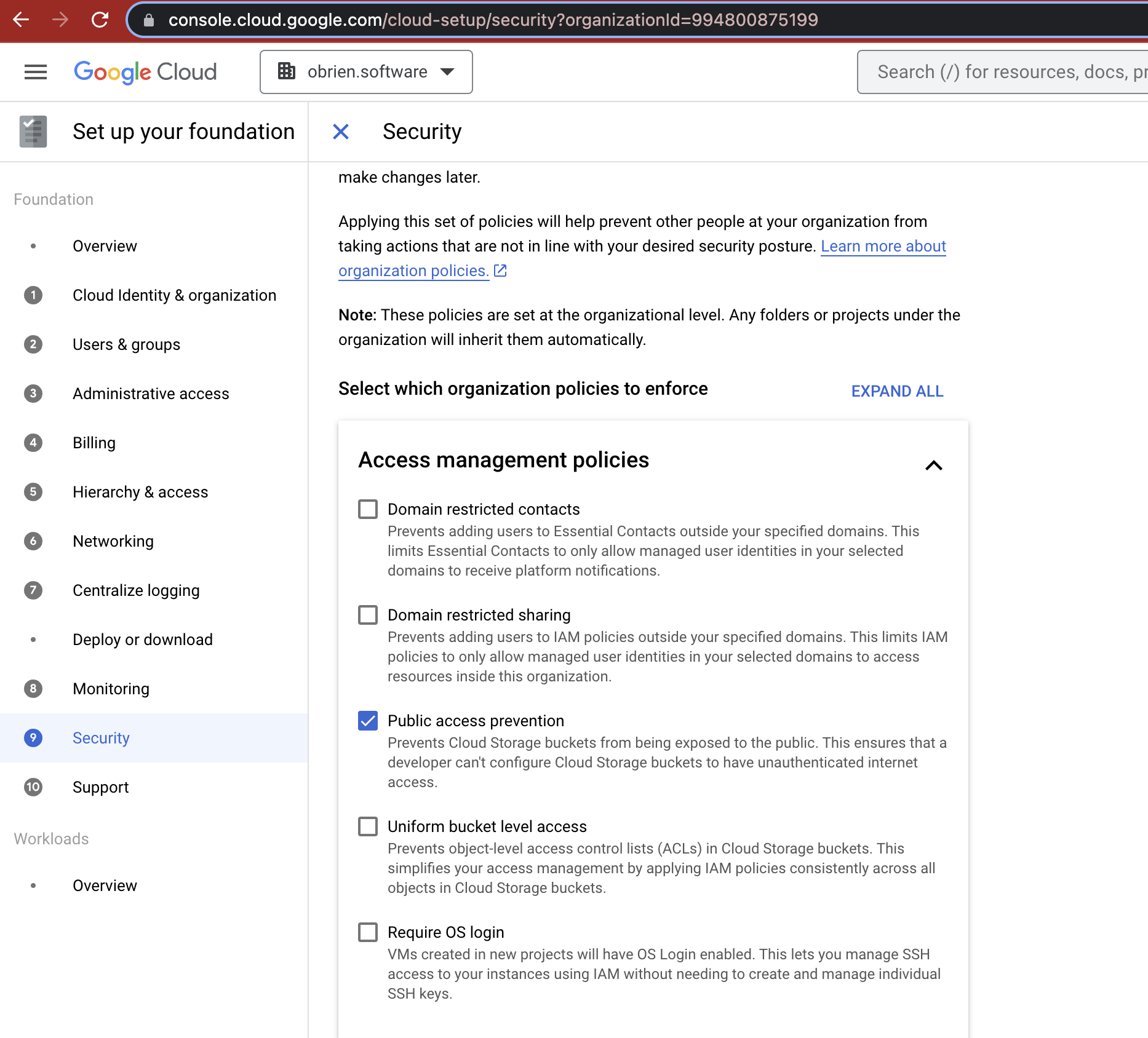Viewport: 1148px width, 1038px height.
Task: Disable Public access prevention policy
Action: [x=368, y=721]
